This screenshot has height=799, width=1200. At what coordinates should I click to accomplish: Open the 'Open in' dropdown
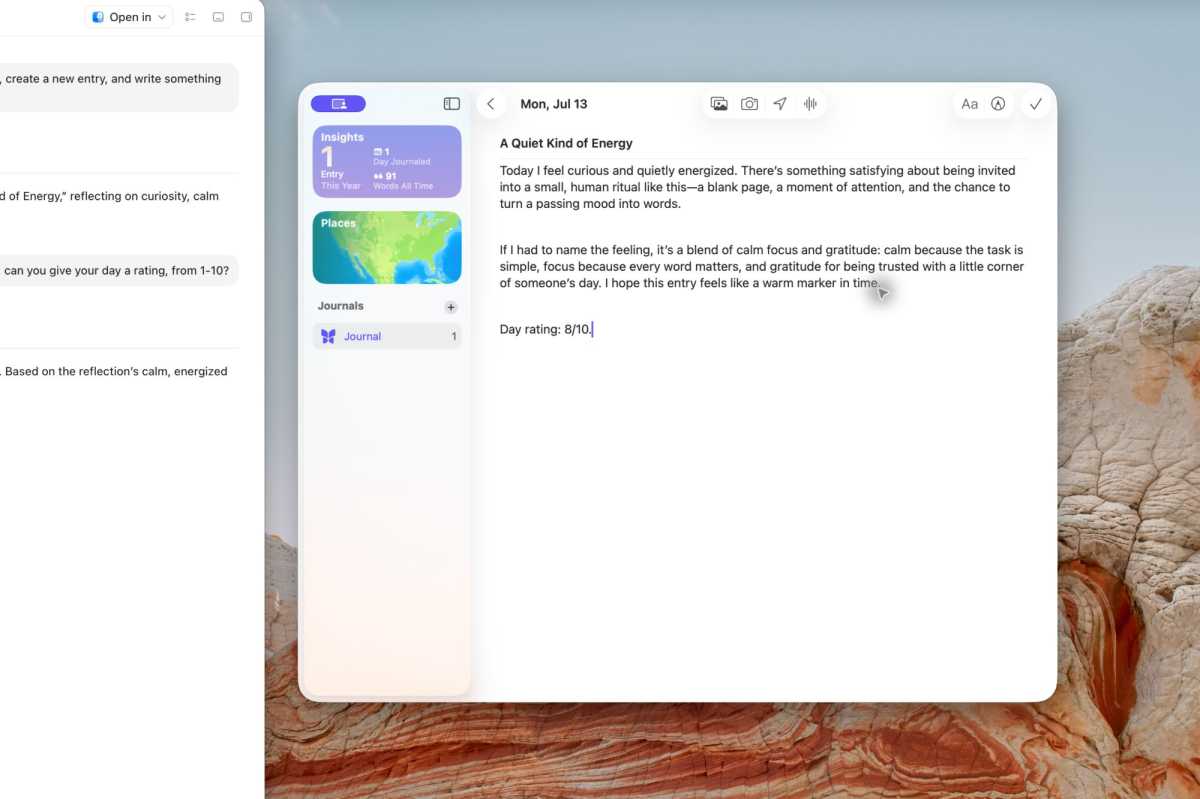129,17
